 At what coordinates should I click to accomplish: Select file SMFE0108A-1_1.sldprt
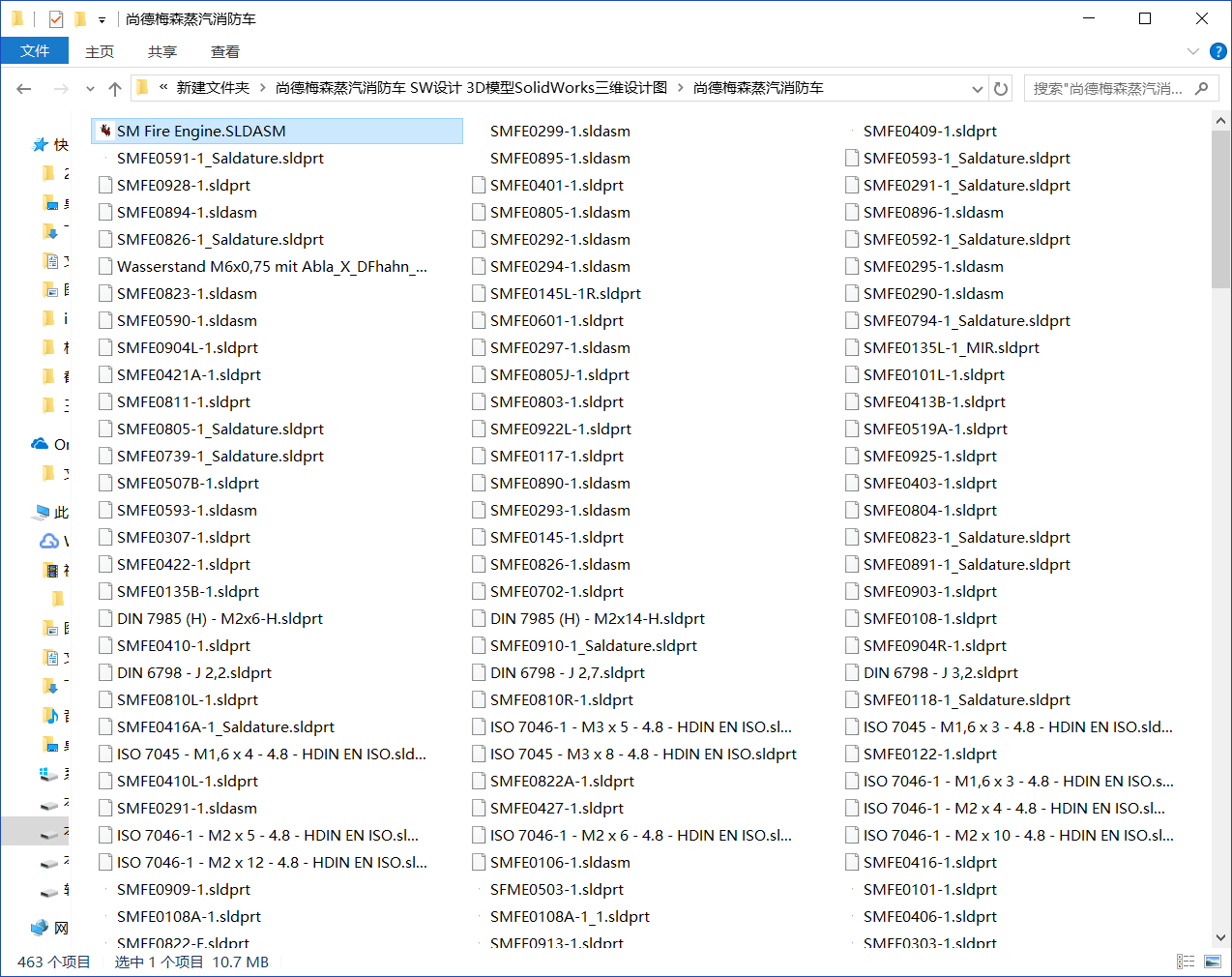click(x=570, y=916)
